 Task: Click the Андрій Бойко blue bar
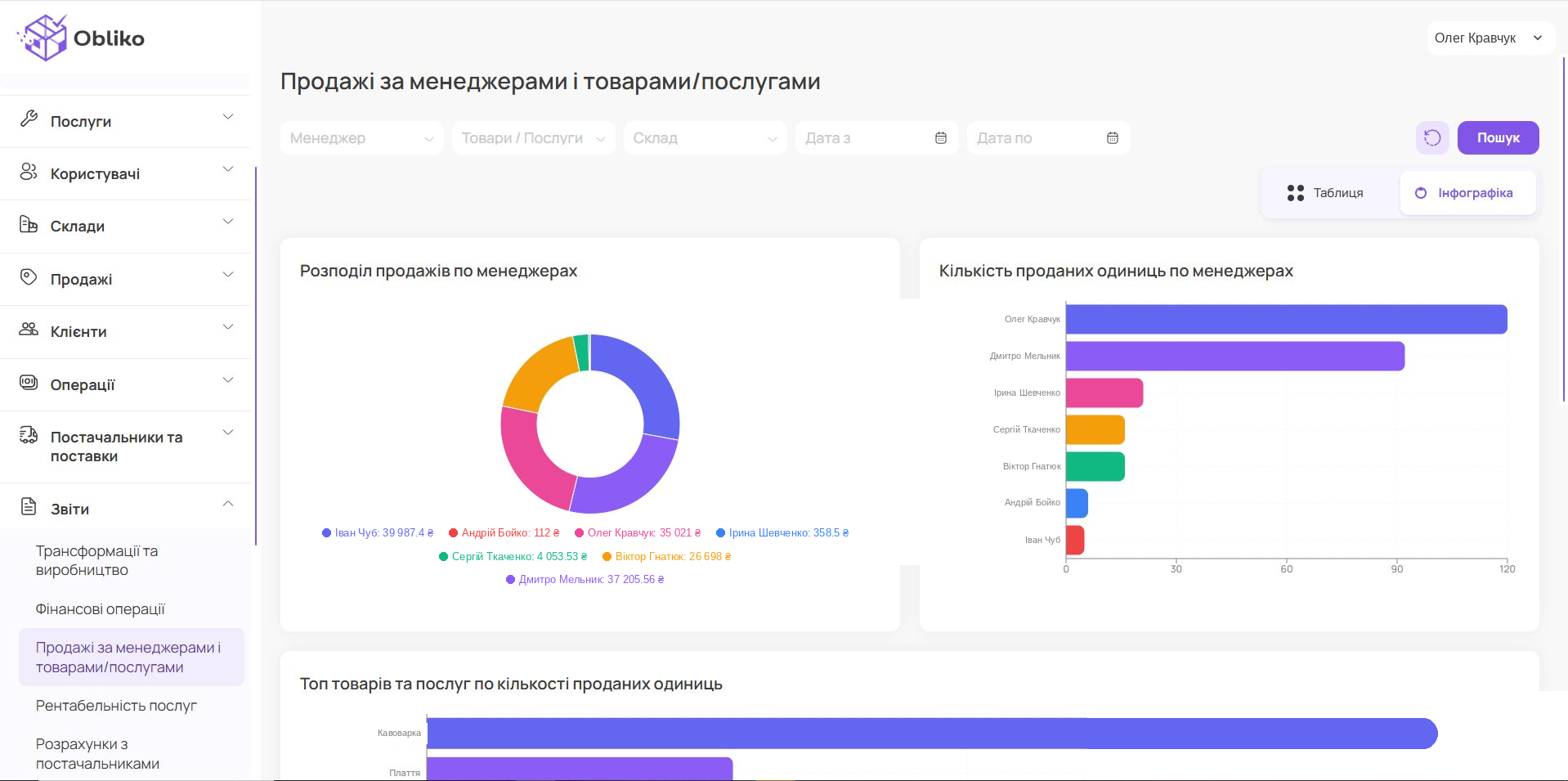click(1077, 503)
